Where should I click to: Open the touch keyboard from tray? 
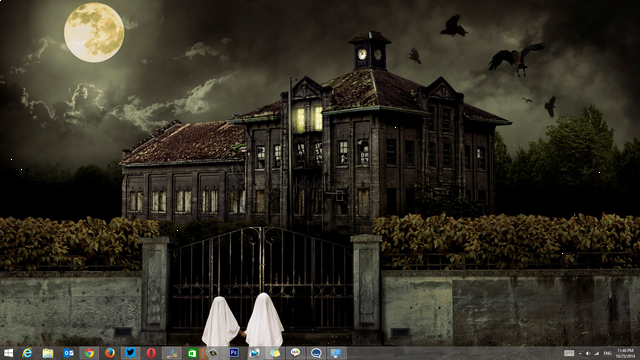[x=569, y=353]
